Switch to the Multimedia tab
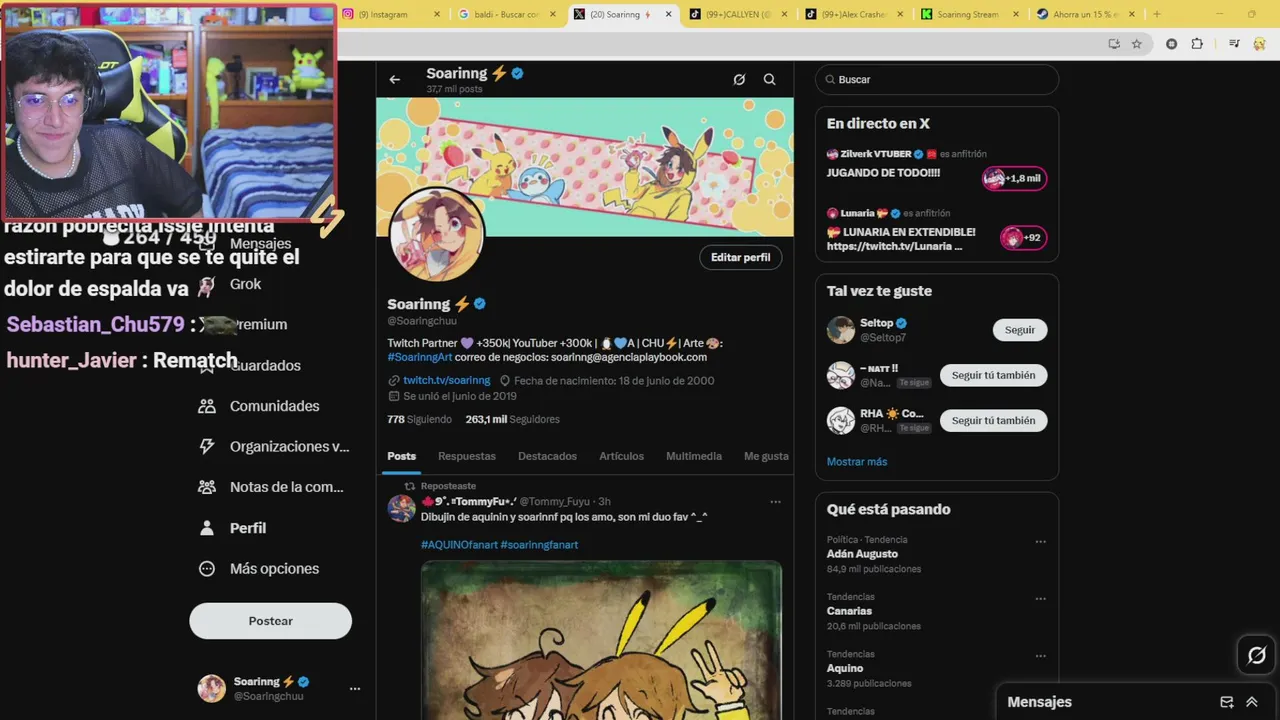 (694, 456)
